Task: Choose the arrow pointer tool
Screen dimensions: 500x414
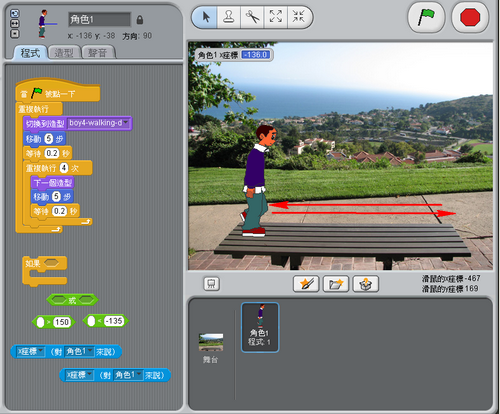Action: pyautogui.click(x=206, y=17)
